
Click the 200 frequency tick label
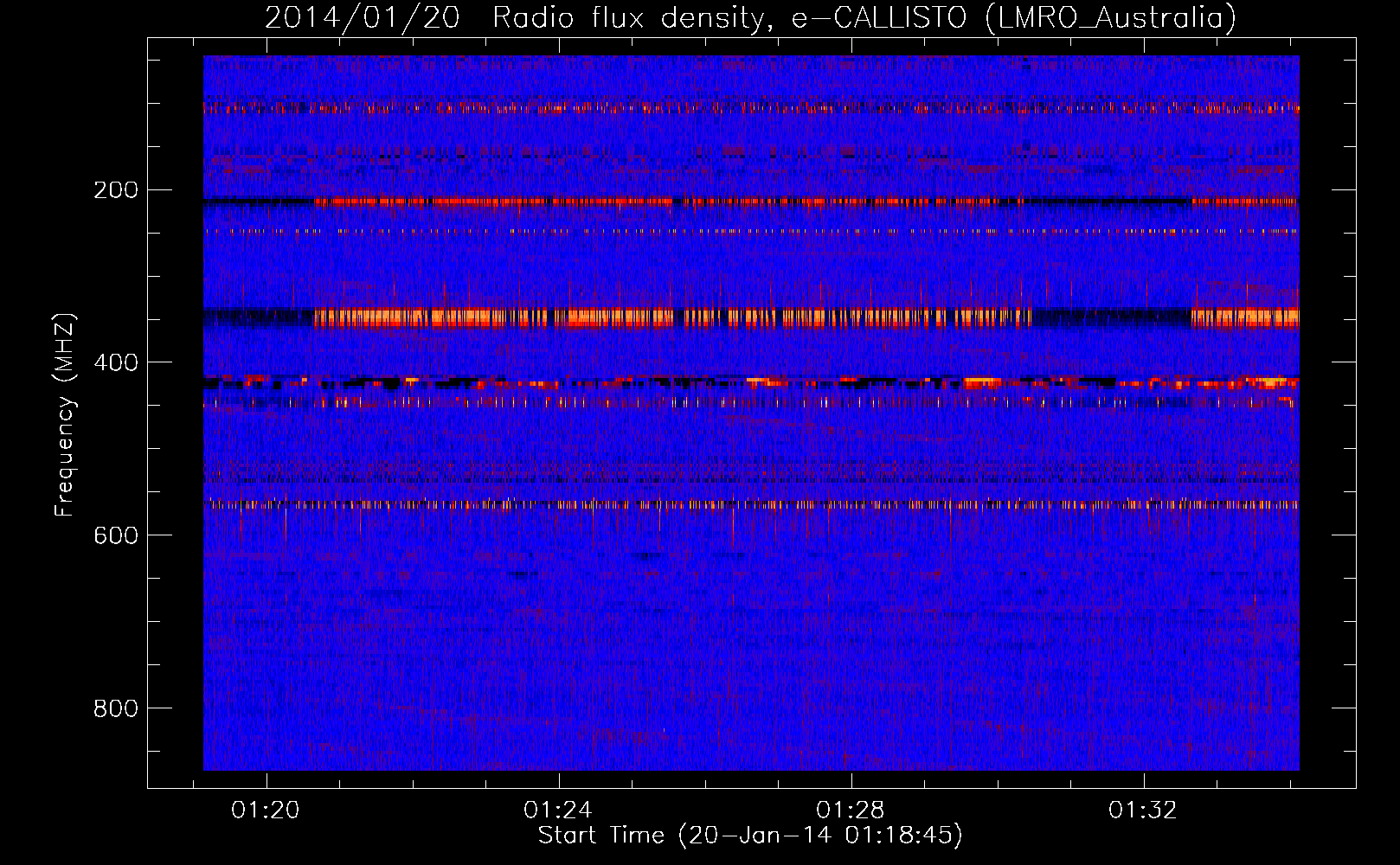coord(116,189)
